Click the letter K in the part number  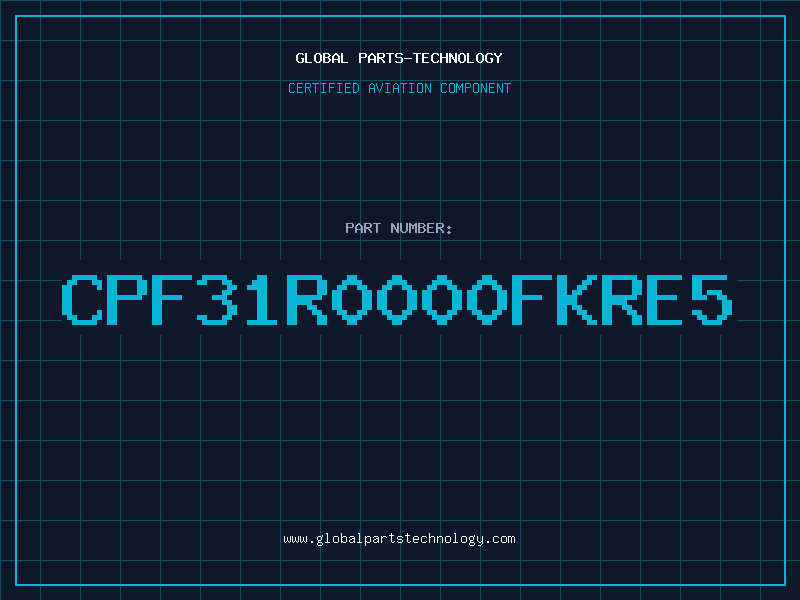pos(576,299)
